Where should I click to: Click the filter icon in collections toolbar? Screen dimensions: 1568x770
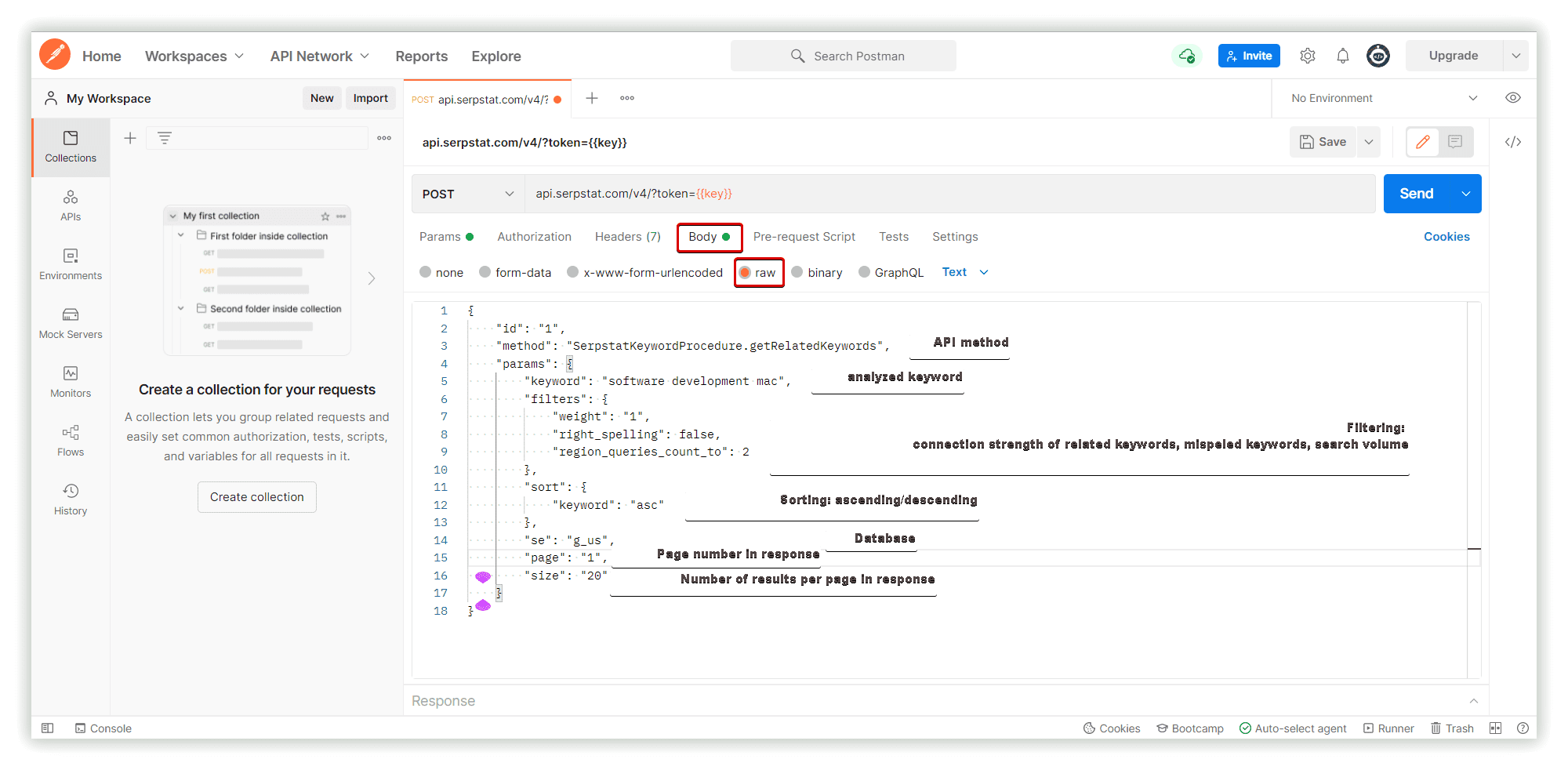(165, 138)
